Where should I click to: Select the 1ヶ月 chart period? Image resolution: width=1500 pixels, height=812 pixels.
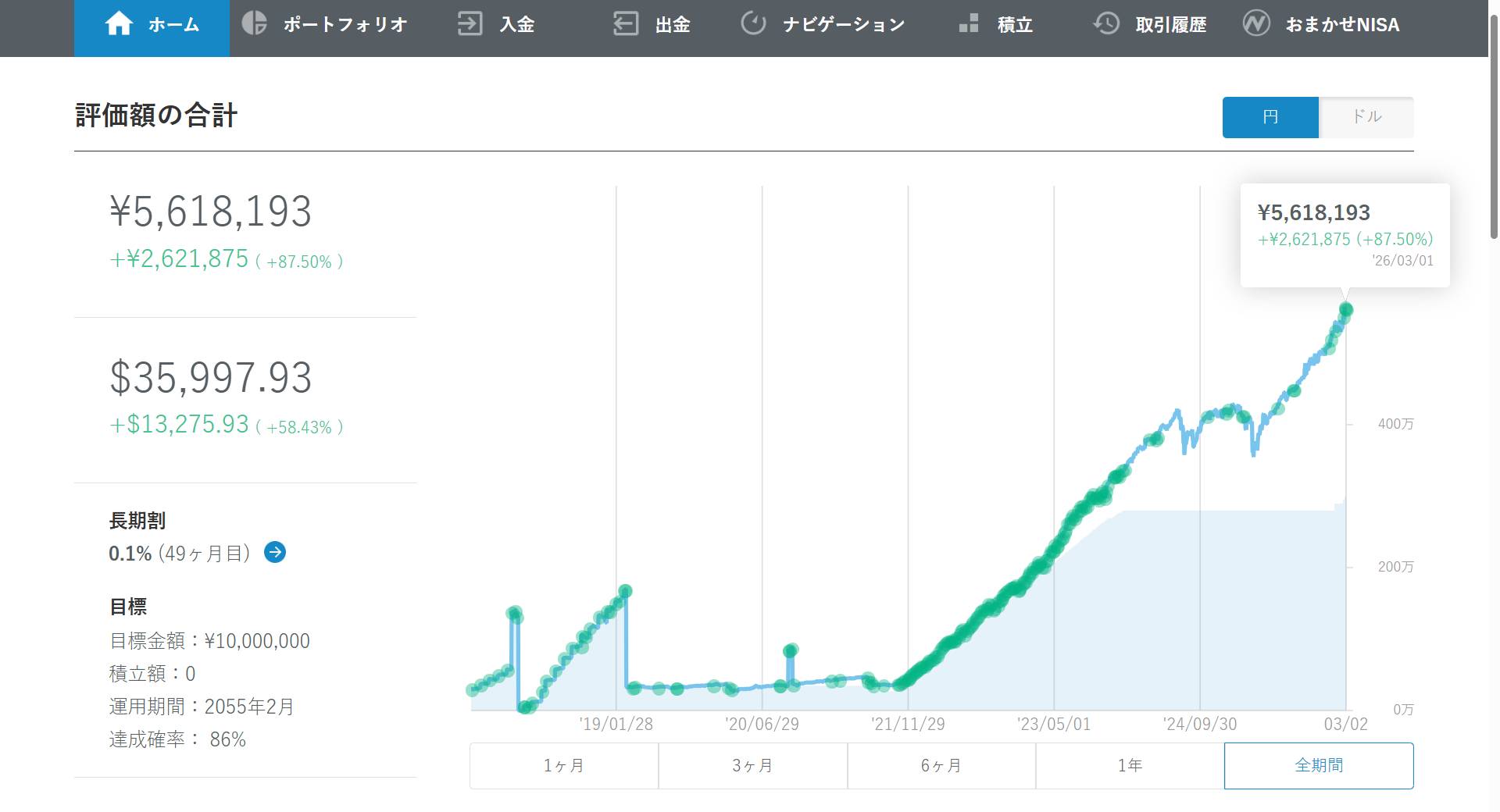(x=564, y=766)
